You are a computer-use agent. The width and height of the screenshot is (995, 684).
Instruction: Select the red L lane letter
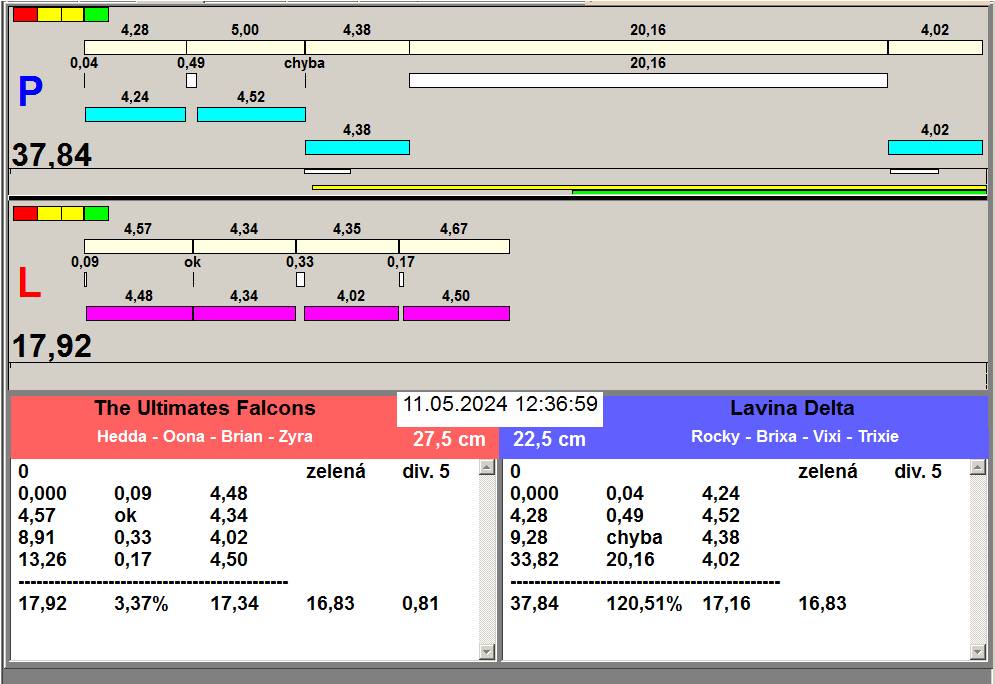coord(30,284)
